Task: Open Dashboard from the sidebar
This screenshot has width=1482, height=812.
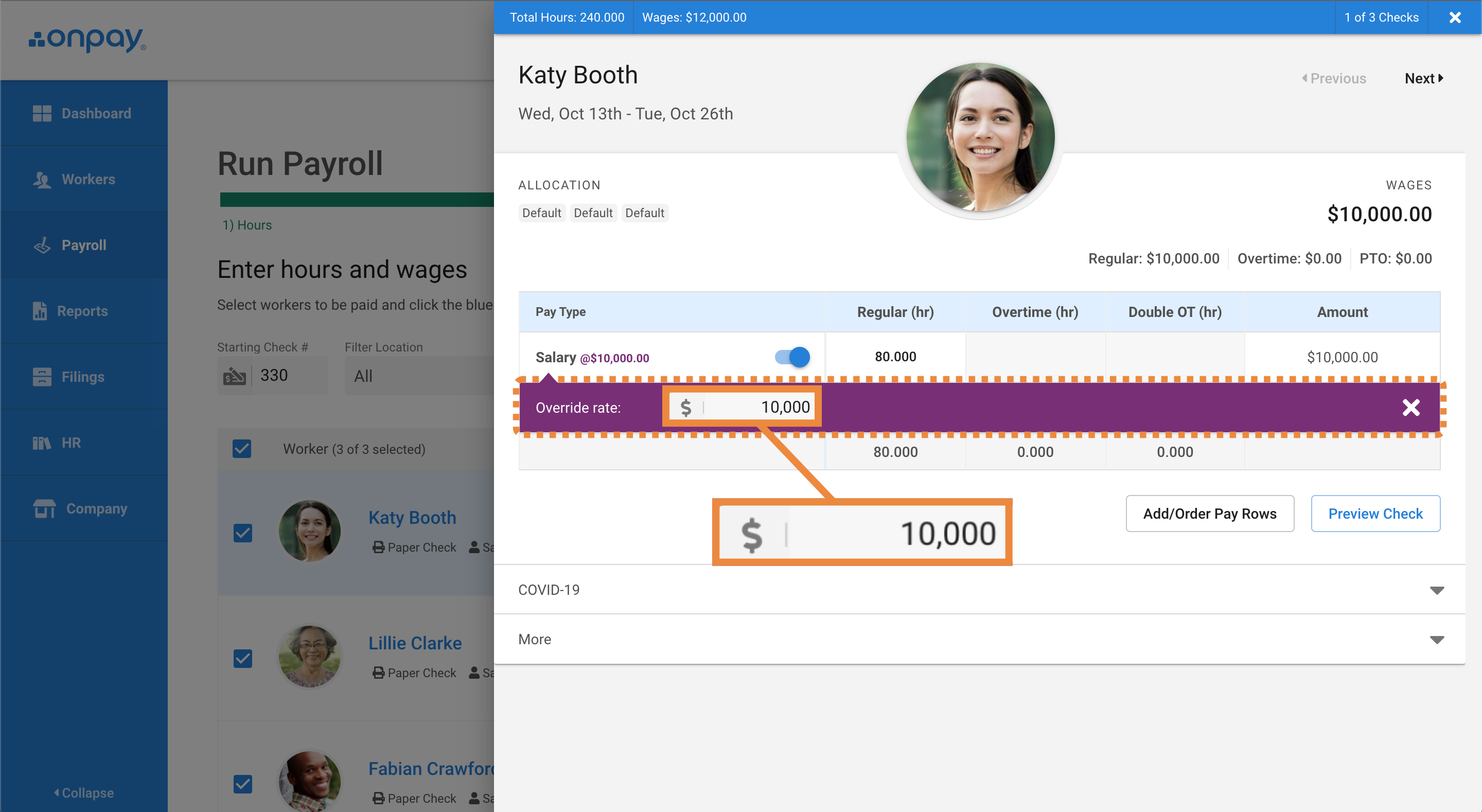Action: (84, 113)
